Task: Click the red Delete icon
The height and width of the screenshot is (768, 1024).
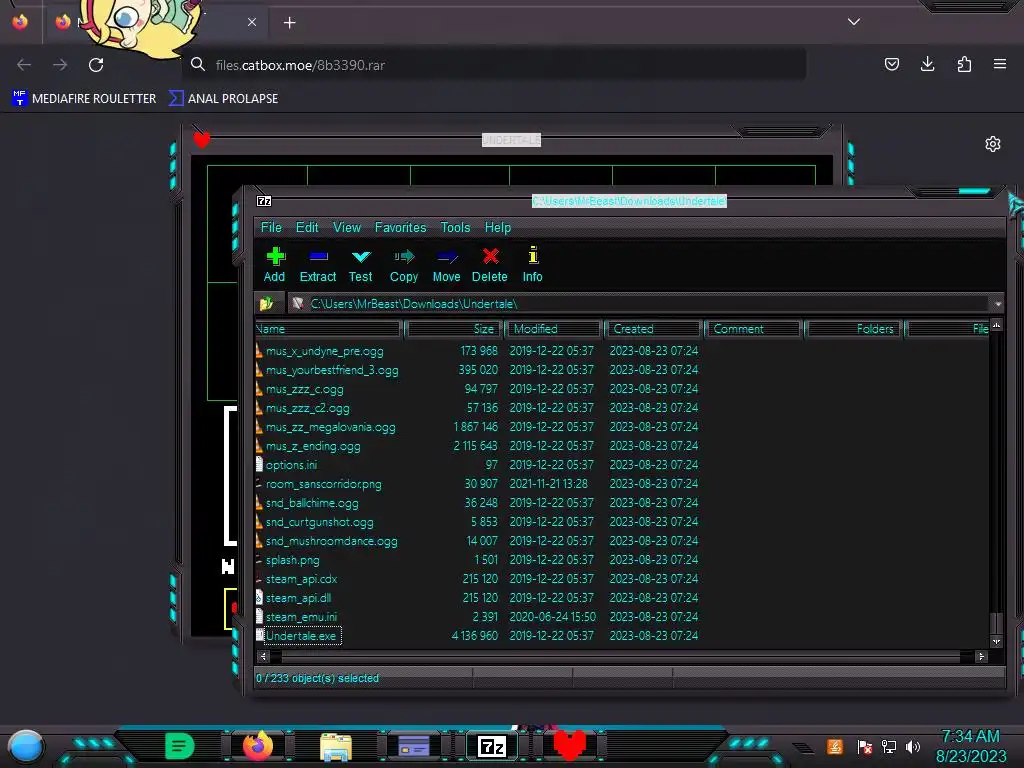Action: pos(490,264)
